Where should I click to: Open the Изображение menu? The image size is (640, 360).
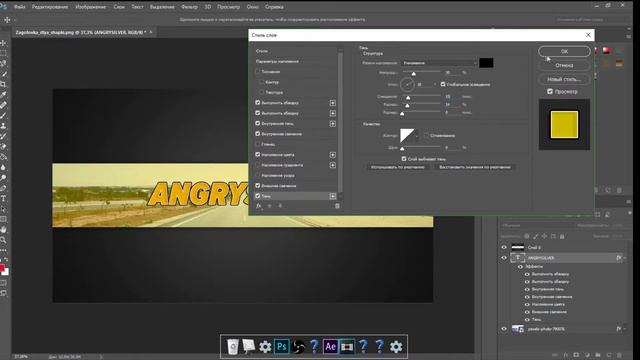click(x=91, y=7)
